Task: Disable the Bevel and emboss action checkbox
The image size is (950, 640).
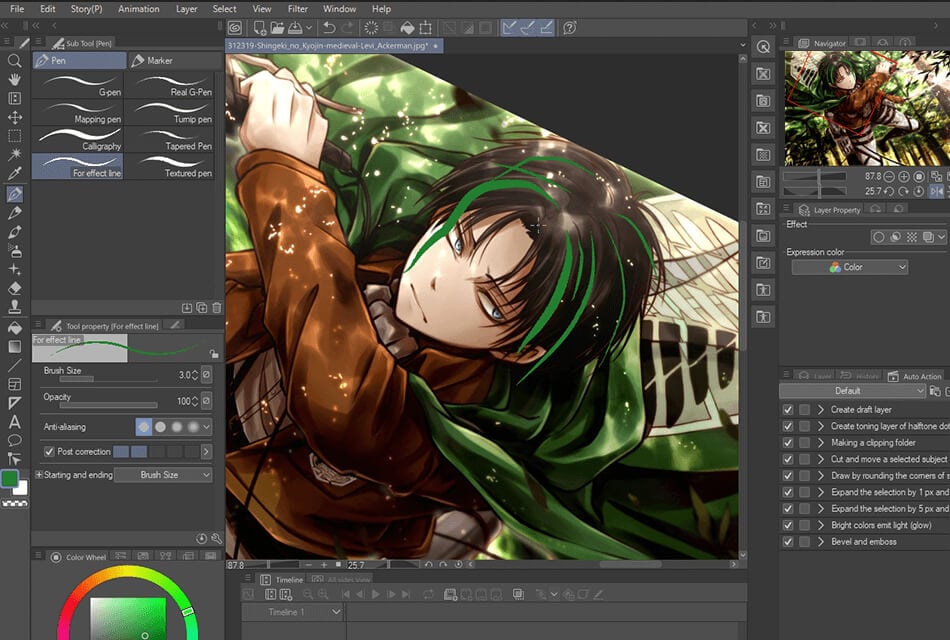Action: point(788,542)
